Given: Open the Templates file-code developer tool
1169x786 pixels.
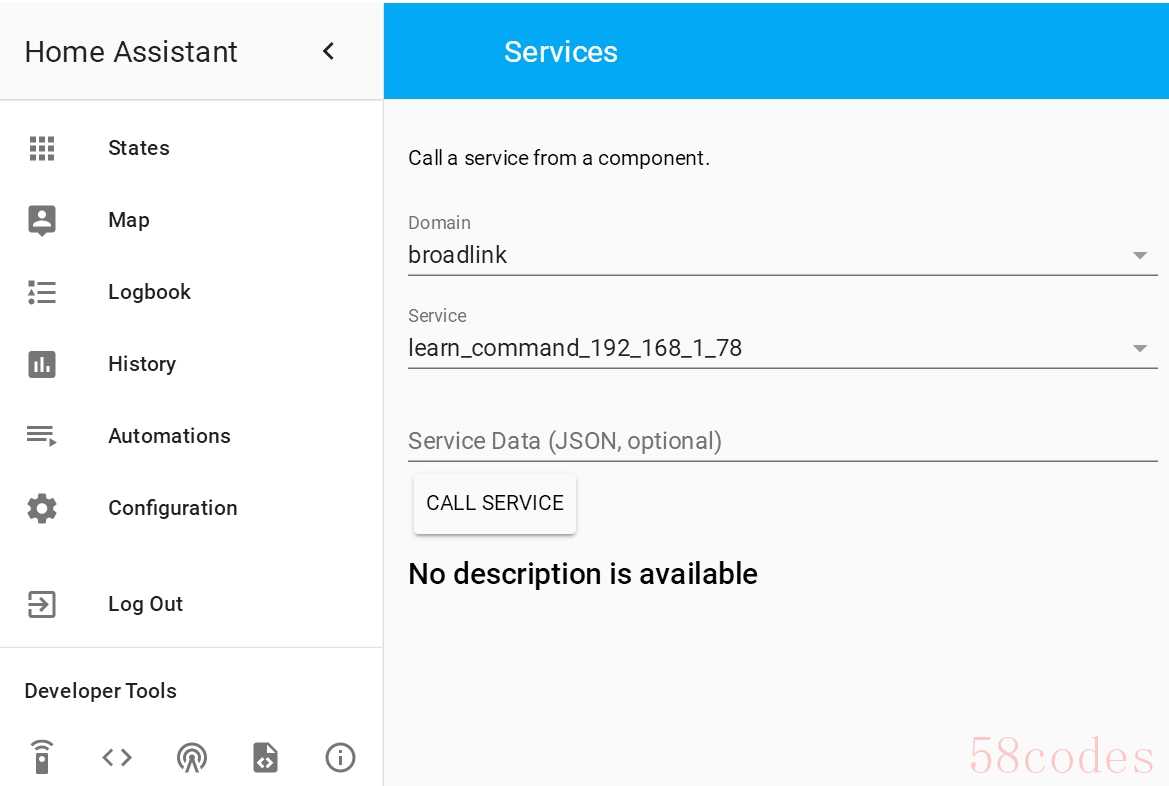Looking at the screenshot, I should 265,757.
